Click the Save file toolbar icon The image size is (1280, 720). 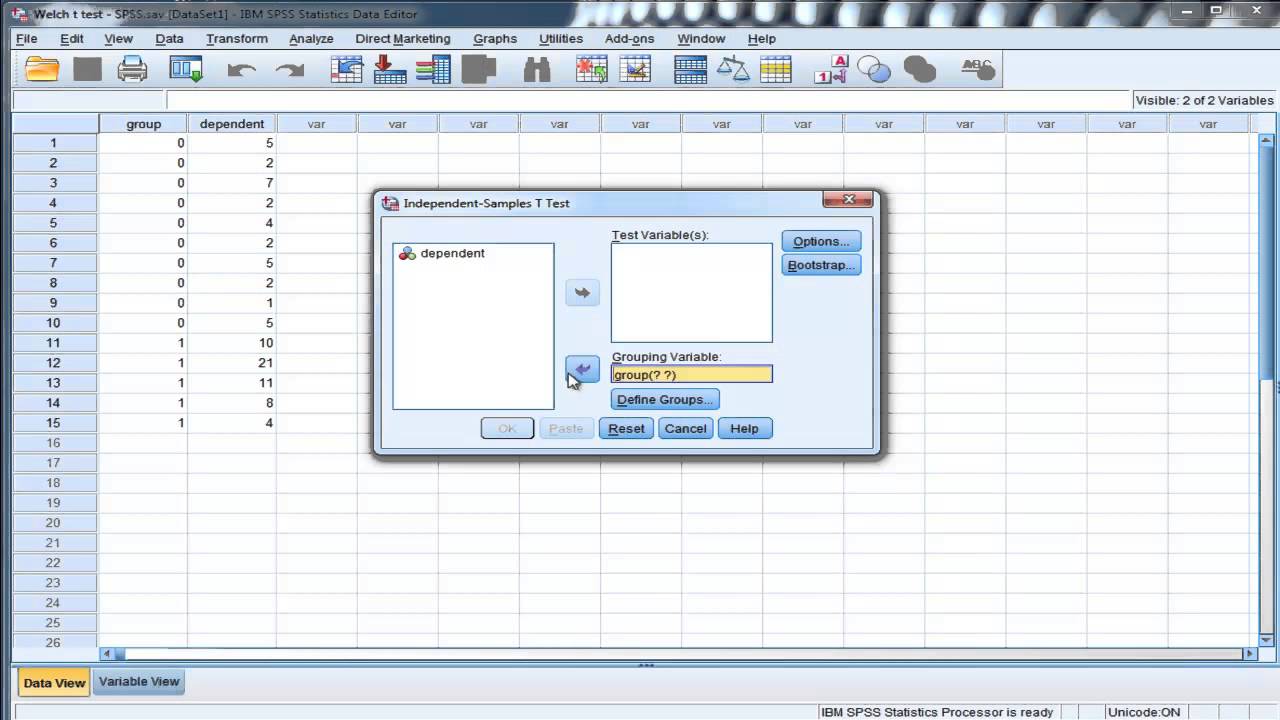[x=88, y=69]
